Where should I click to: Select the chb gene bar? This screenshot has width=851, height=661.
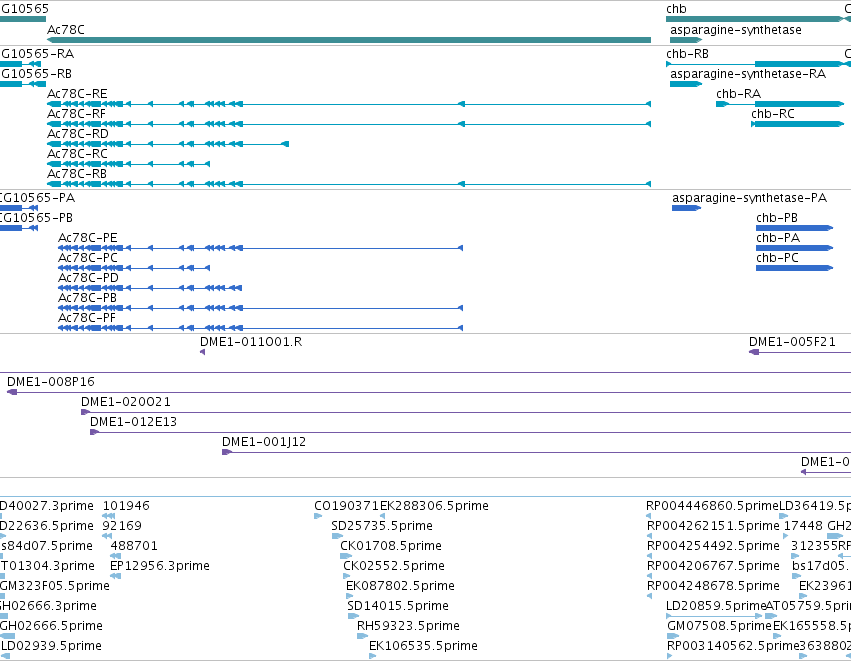point(755,19)
